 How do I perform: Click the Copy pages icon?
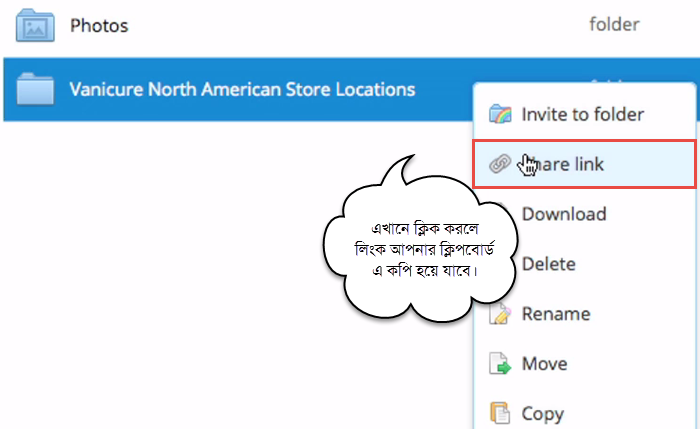[500, 413]
